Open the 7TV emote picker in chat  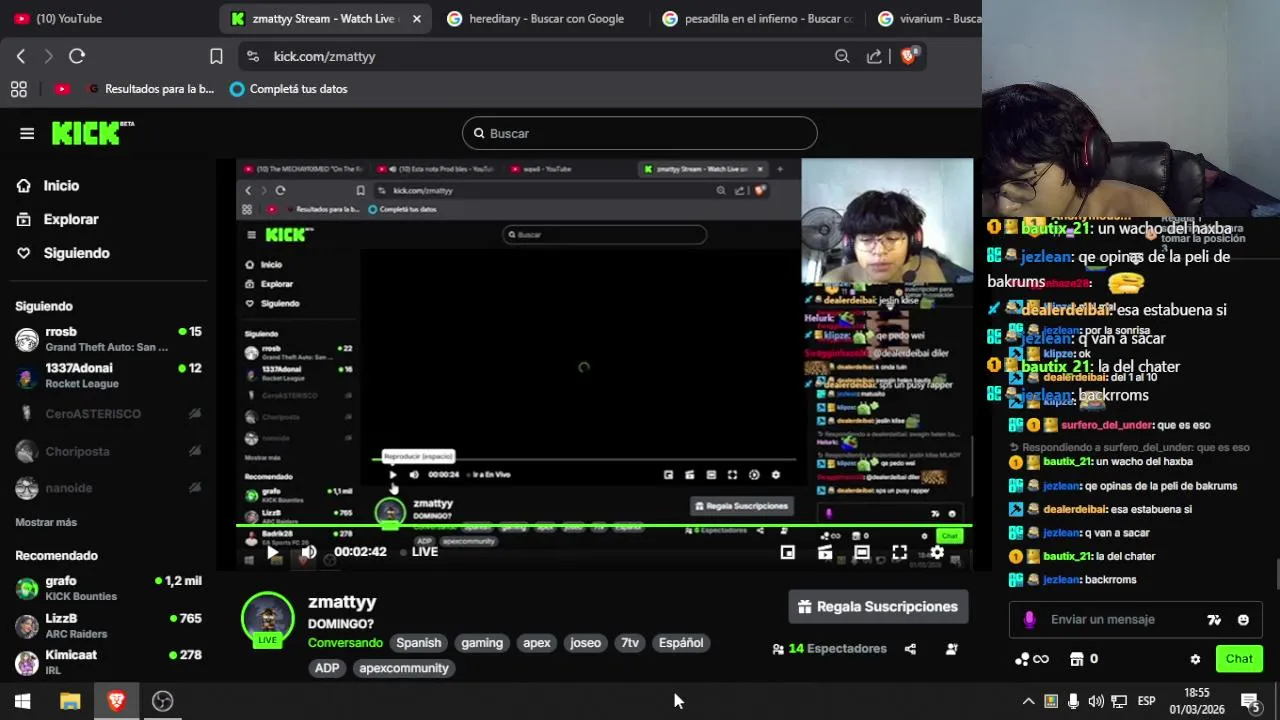[x=1214, y=620]
